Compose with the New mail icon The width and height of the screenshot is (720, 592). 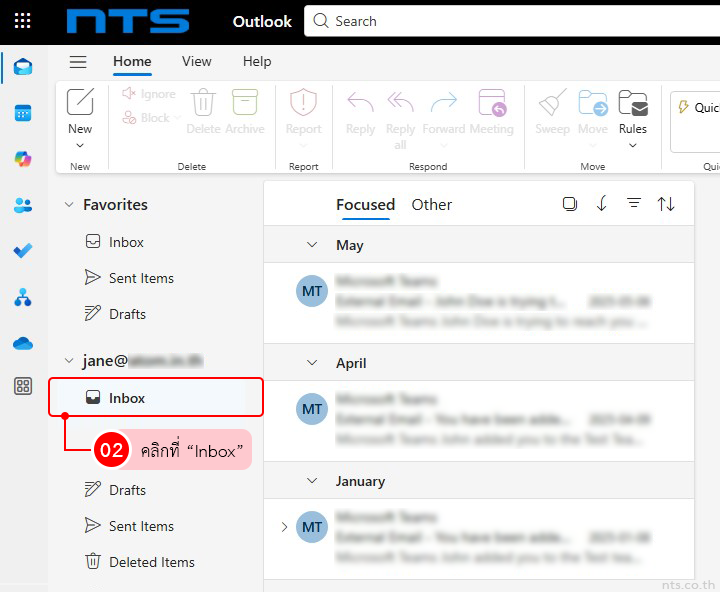[80, 101]
